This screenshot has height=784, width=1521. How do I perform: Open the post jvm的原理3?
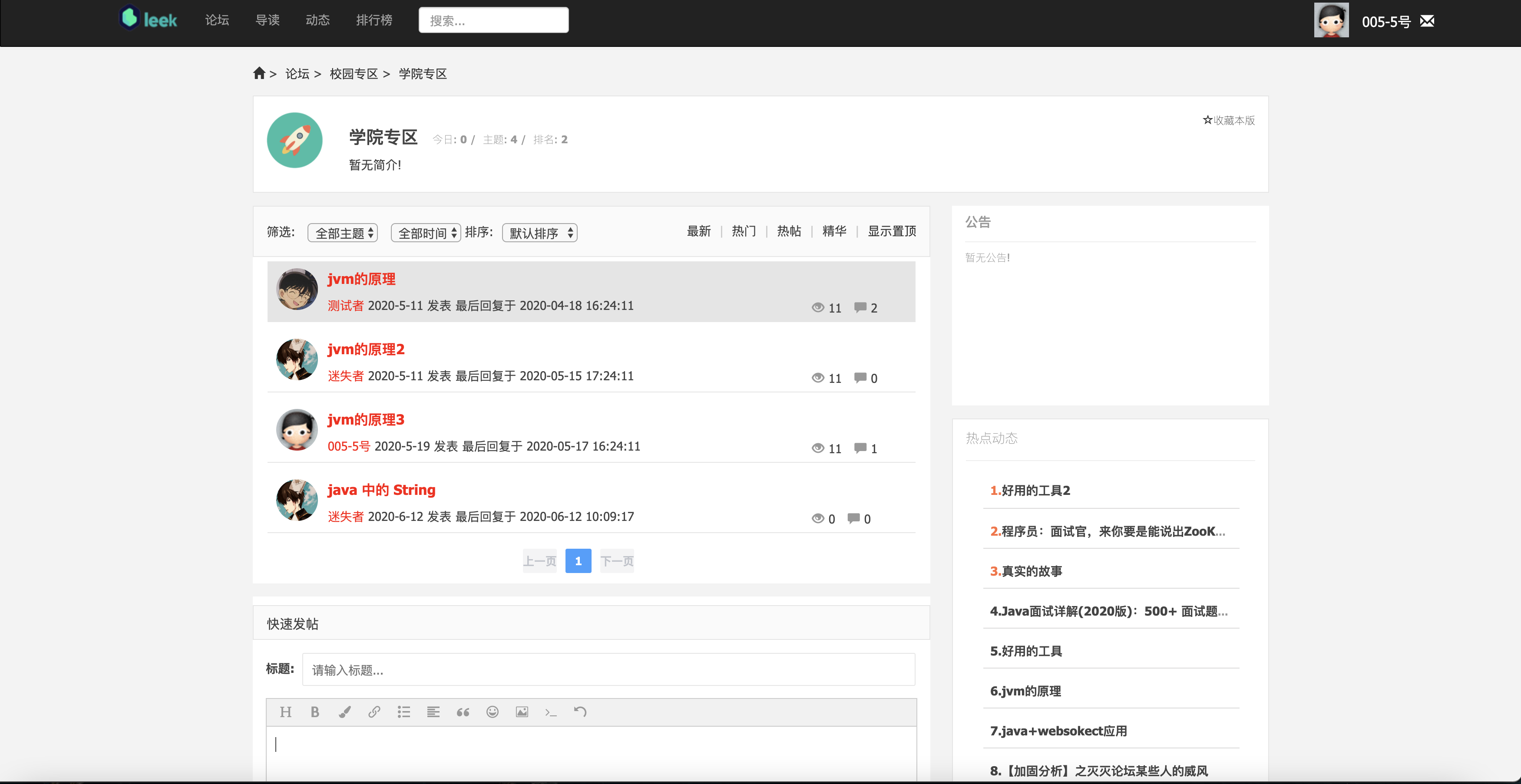click(x=366, y=419)
